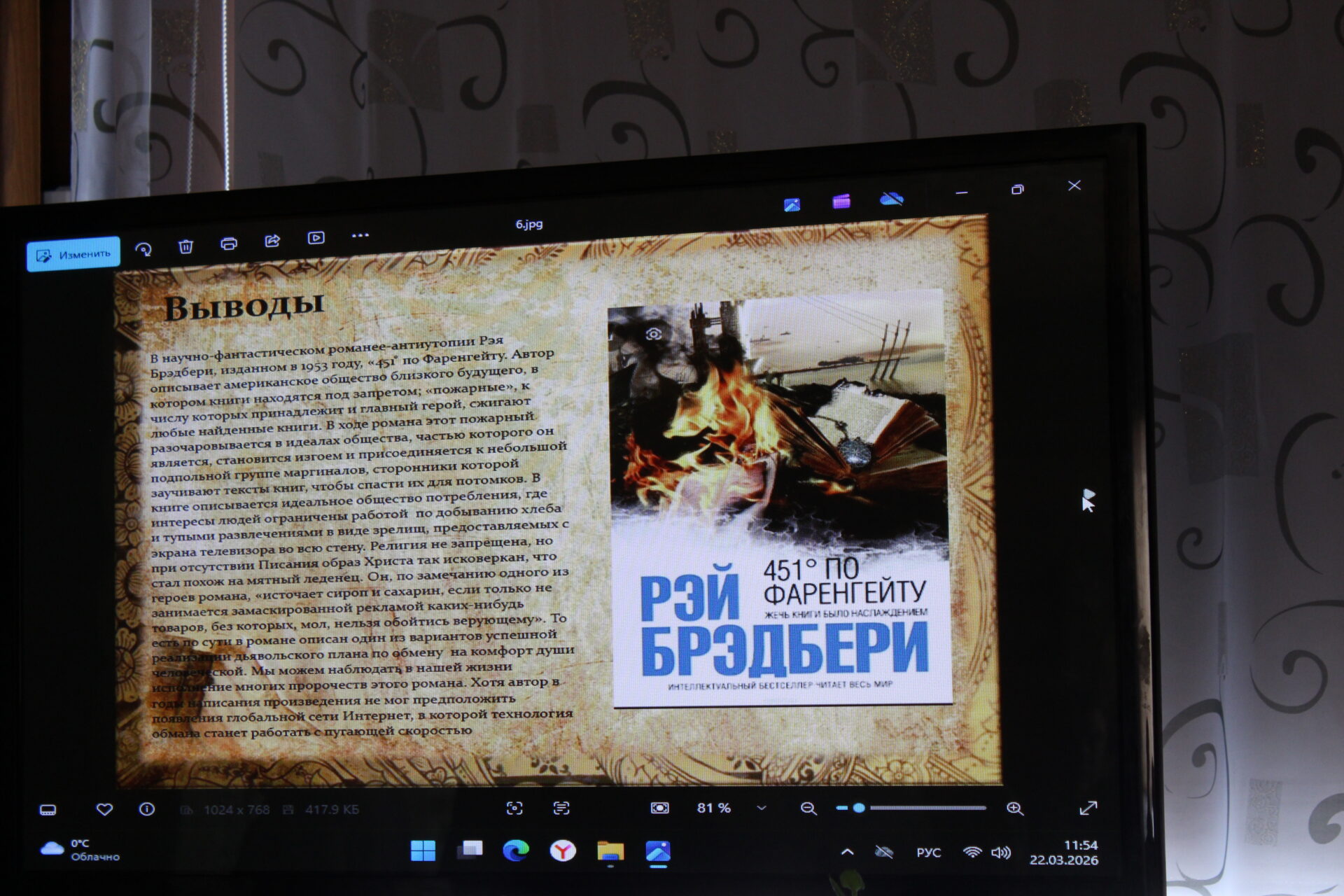
Task: Expand the zoom level dropdown chevron
Action: click(762, 808)
